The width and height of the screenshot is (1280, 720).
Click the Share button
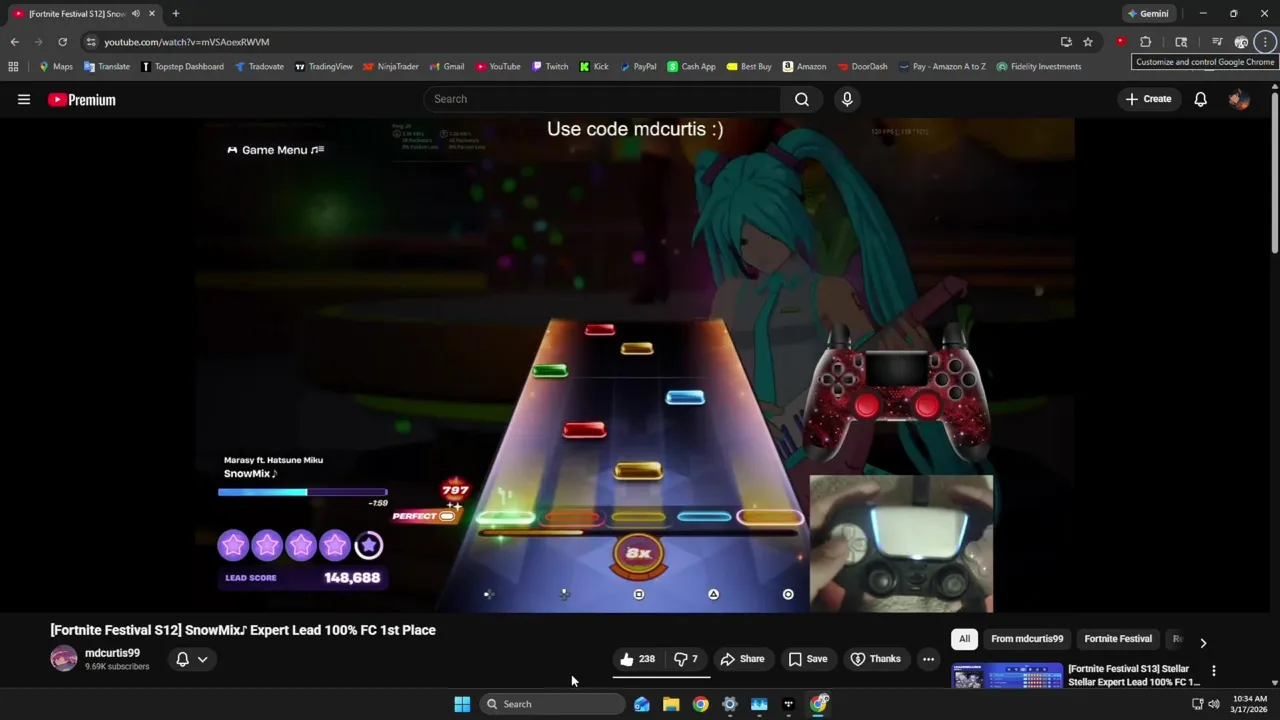(x=742, y=659)
